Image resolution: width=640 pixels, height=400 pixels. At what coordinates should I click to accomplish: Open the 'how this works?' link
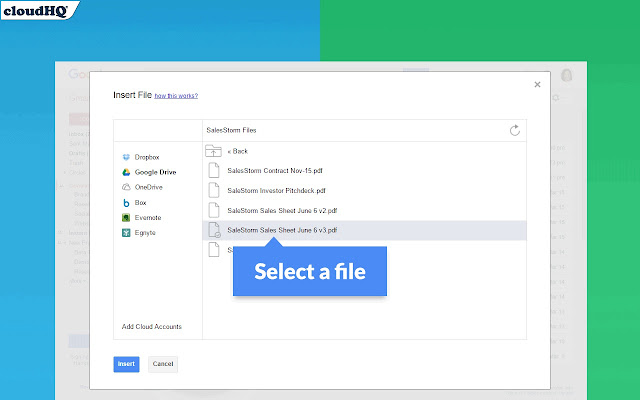[x=176, y=96]
